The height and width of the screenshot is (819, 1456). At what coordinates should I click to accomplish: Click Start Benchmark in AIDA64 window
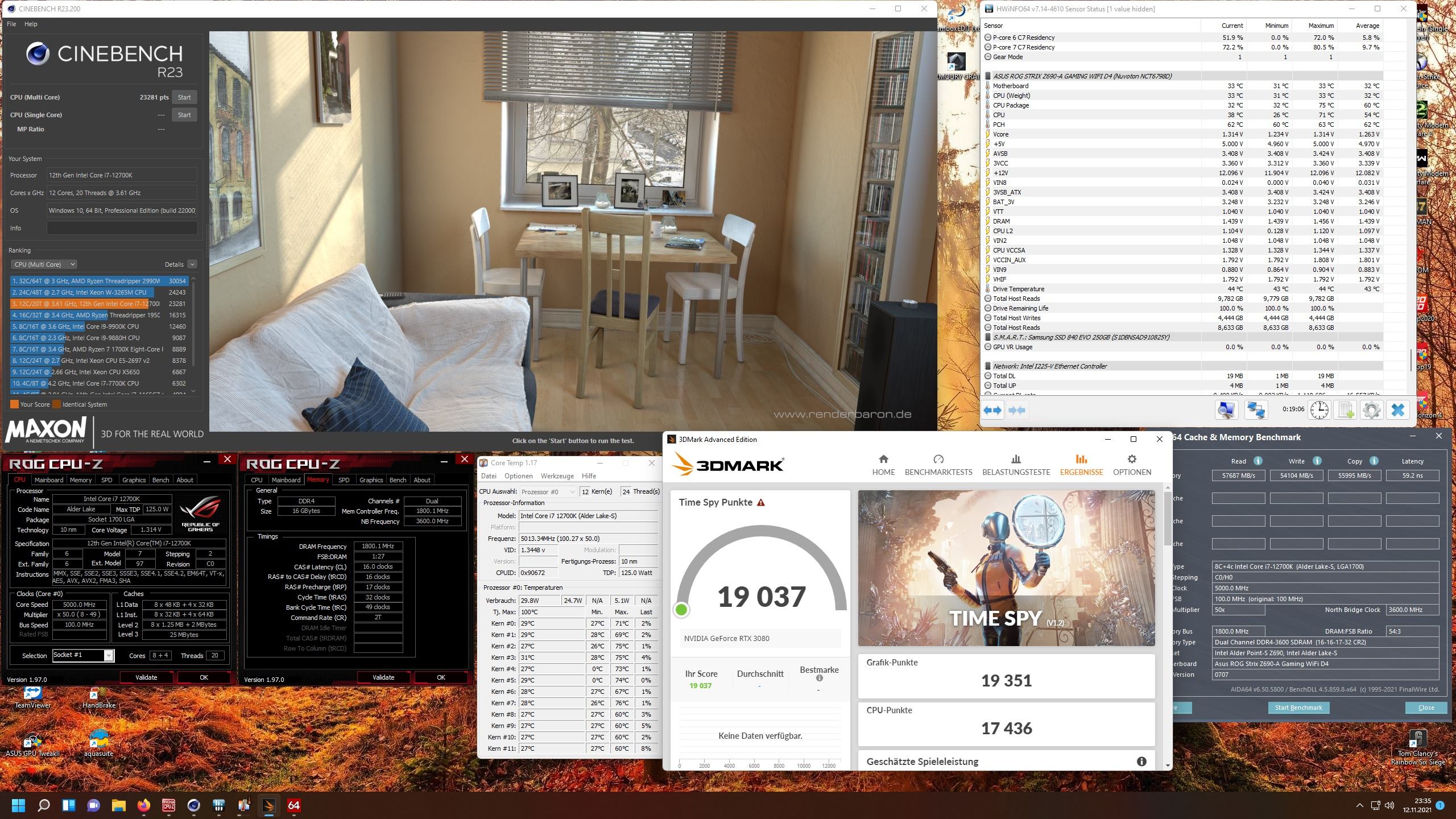(x=1298, y=708)
